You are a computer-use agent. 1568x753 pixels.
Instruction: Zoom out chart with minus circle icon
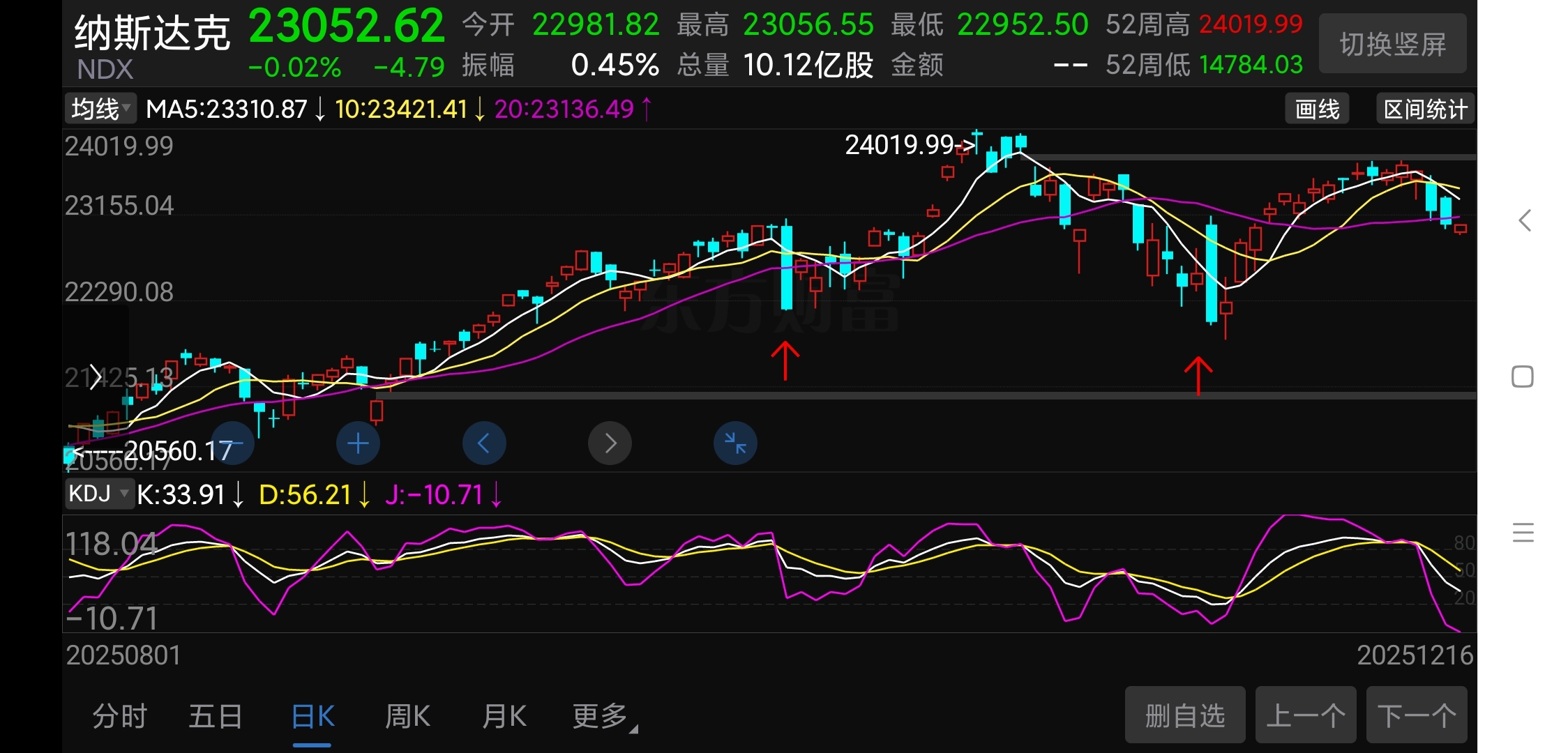232,443
